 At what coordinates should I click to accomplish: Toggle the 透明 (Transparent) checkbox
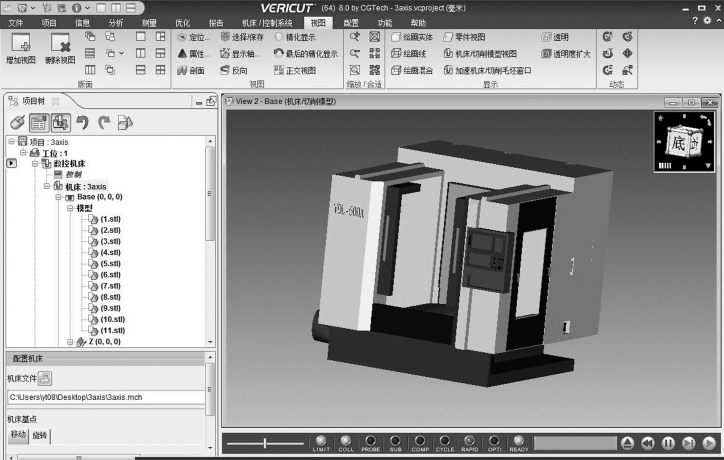(x=546, y=37)
